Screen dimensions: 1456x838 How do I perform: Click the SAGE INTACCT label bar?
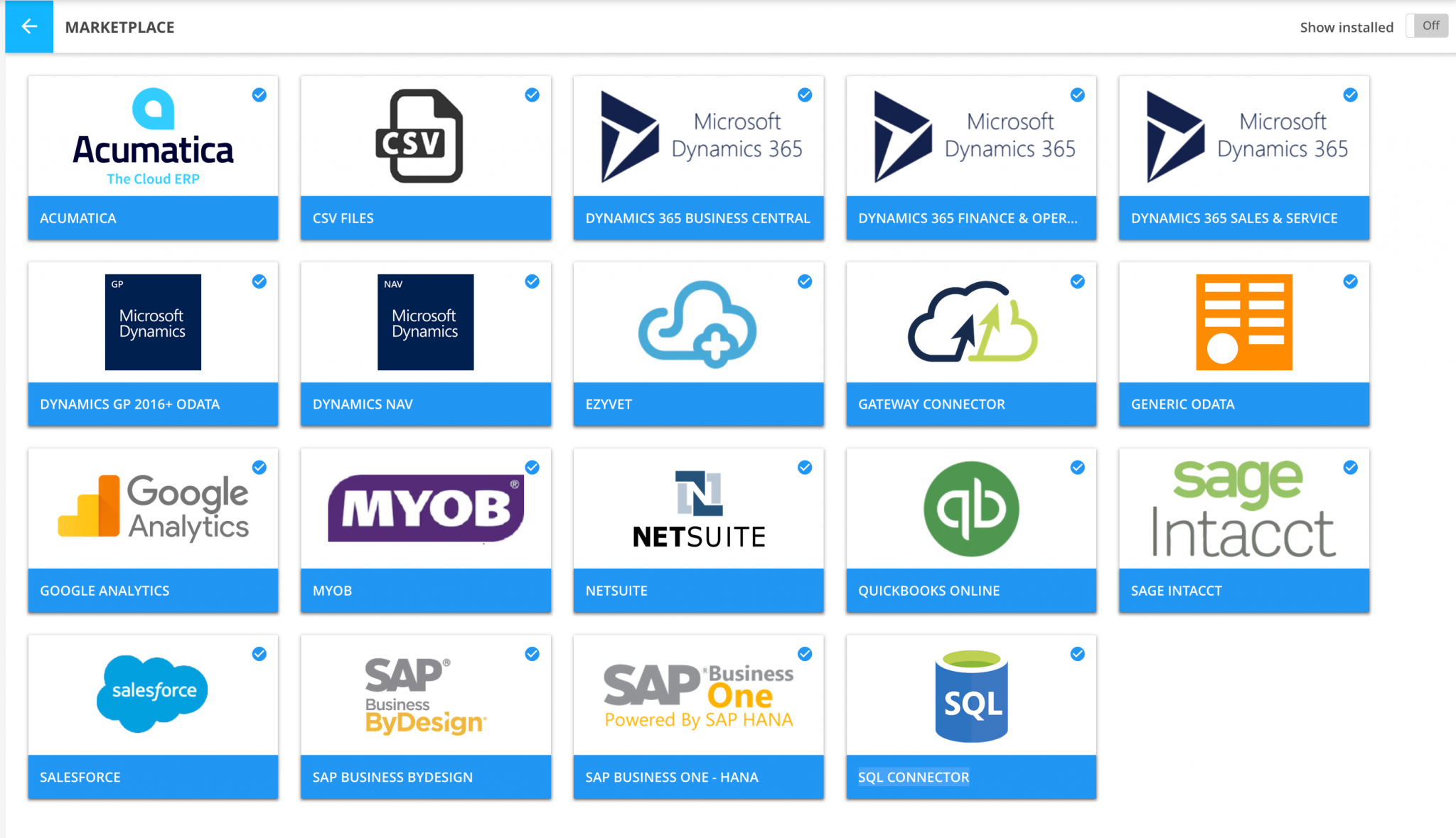(1244, 591)
